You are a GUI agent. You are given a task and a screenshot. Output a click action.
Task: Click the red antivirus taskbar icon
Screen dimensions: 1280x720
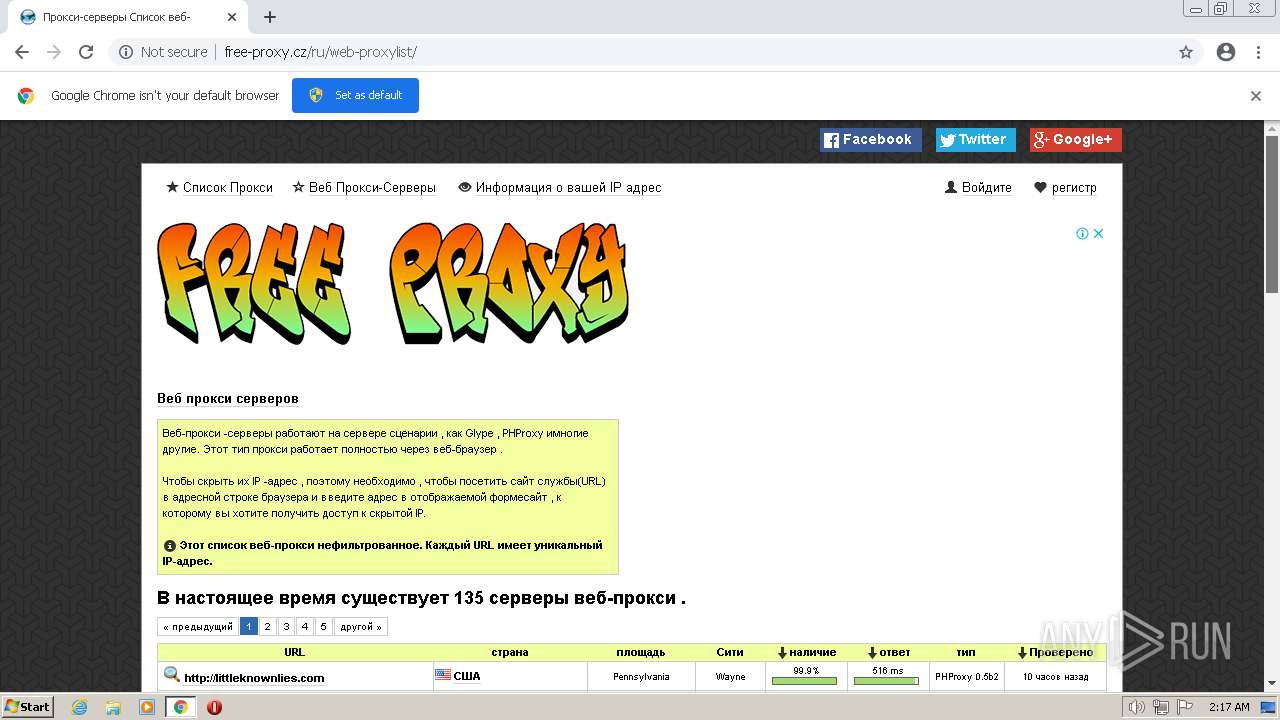click(x=214, y=707)
